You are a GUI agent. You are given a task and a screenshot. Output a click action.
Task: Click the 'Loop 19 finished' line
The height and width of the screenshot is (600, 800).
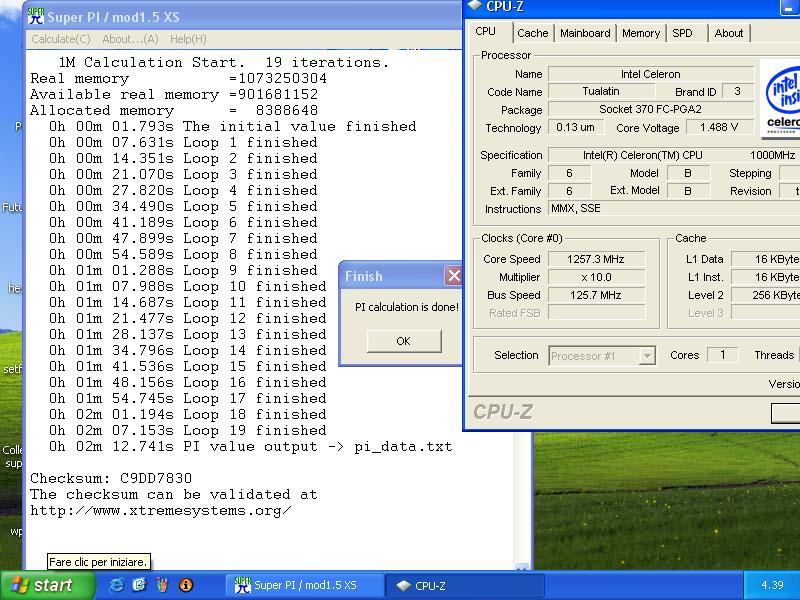coord(188,430)
